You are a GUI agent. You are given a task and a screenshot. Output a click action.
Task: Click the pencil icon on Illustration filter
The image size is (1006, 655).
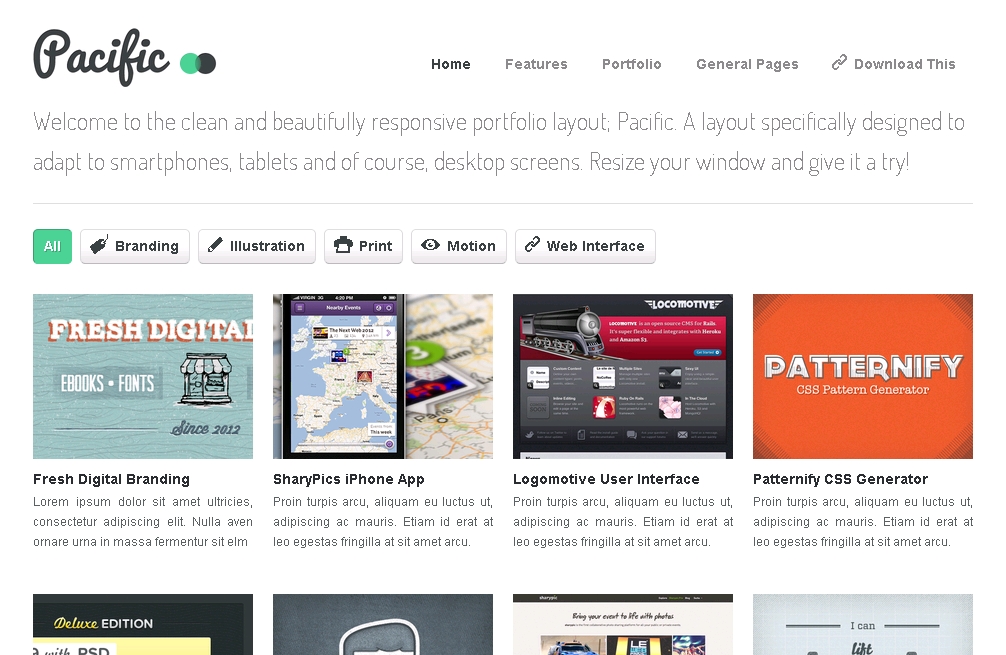(x=215, y=245)
